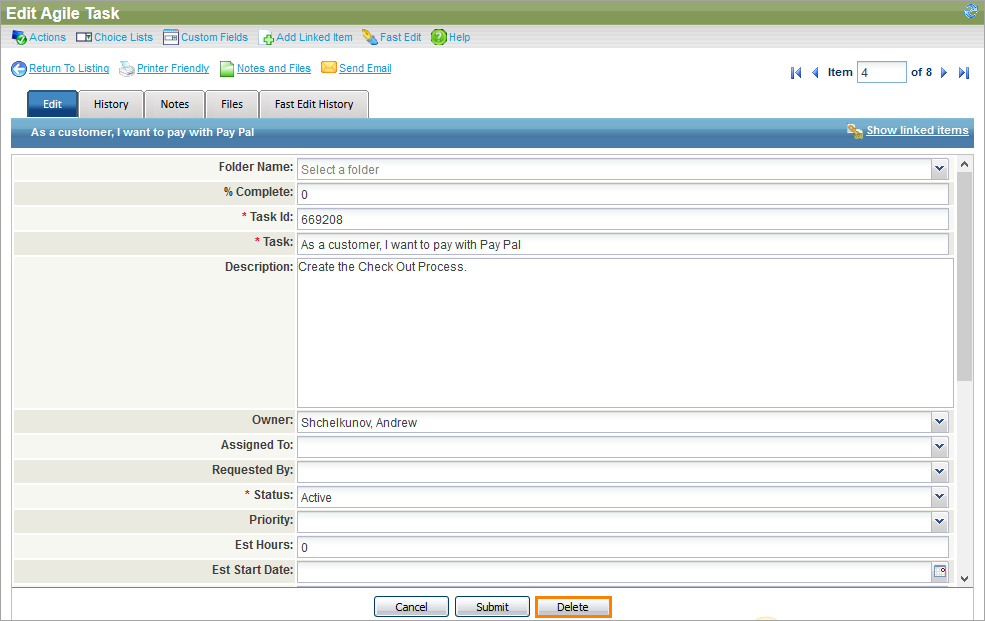Click the green Help question icon
Screen dimensions: 985x621
coord(438,38)
